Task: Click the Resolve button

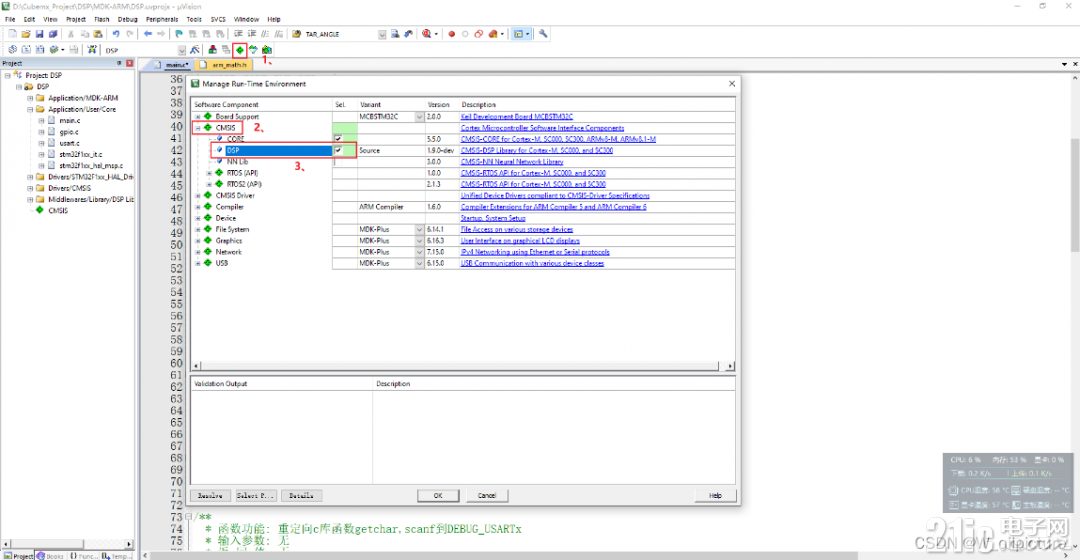Action: pos(210,495)
